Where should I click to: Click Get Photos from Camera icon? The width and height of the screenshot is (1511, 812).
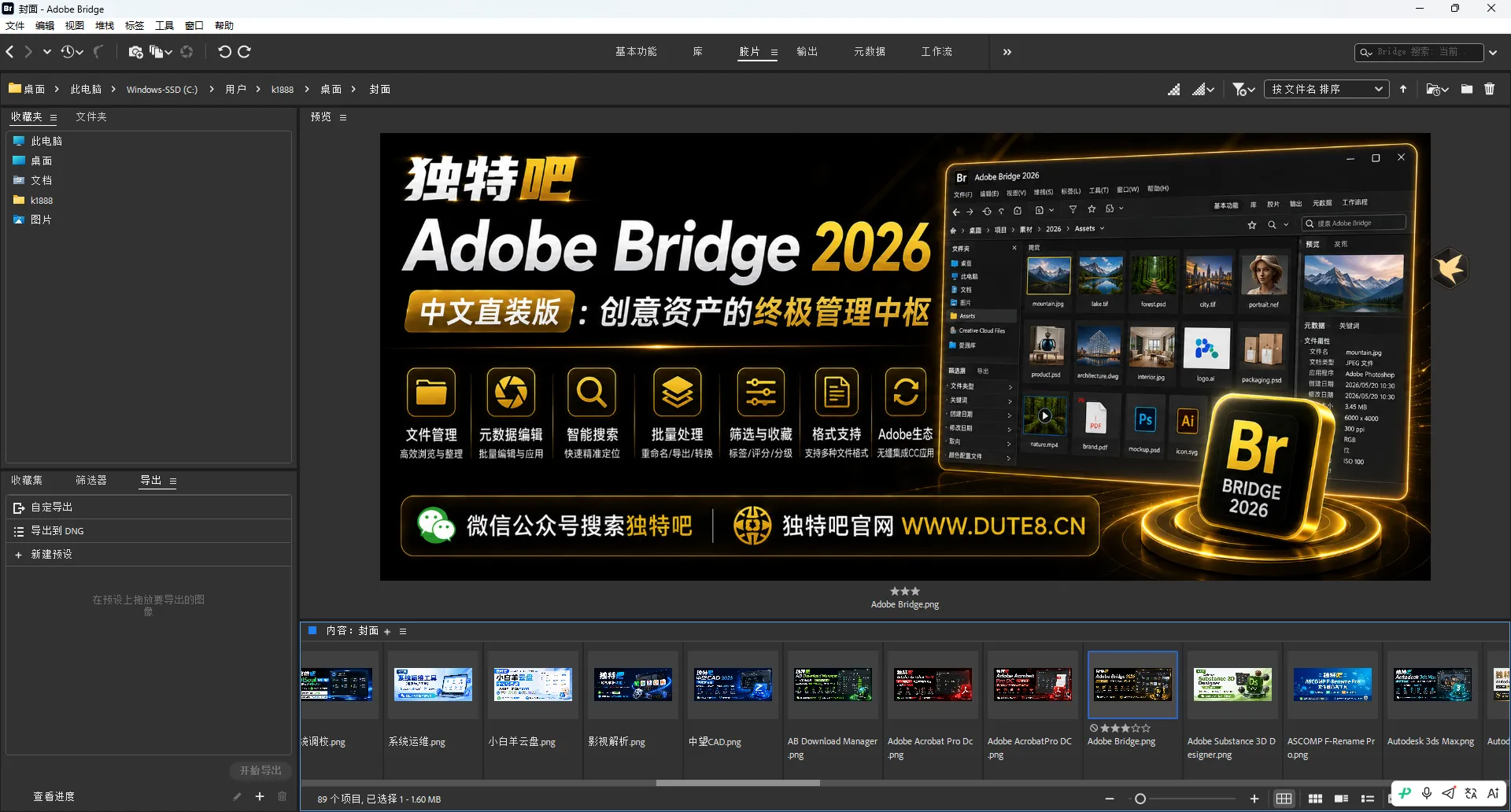135,52
